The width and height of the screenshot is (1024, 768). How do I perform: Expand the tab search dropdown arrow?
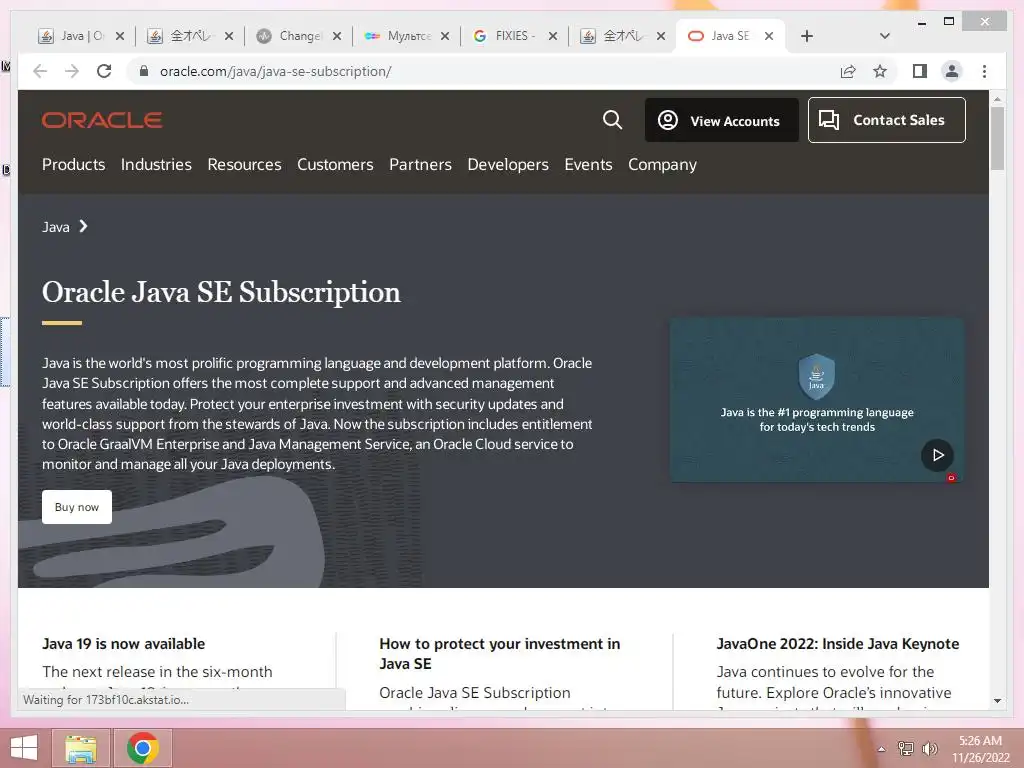884,36
